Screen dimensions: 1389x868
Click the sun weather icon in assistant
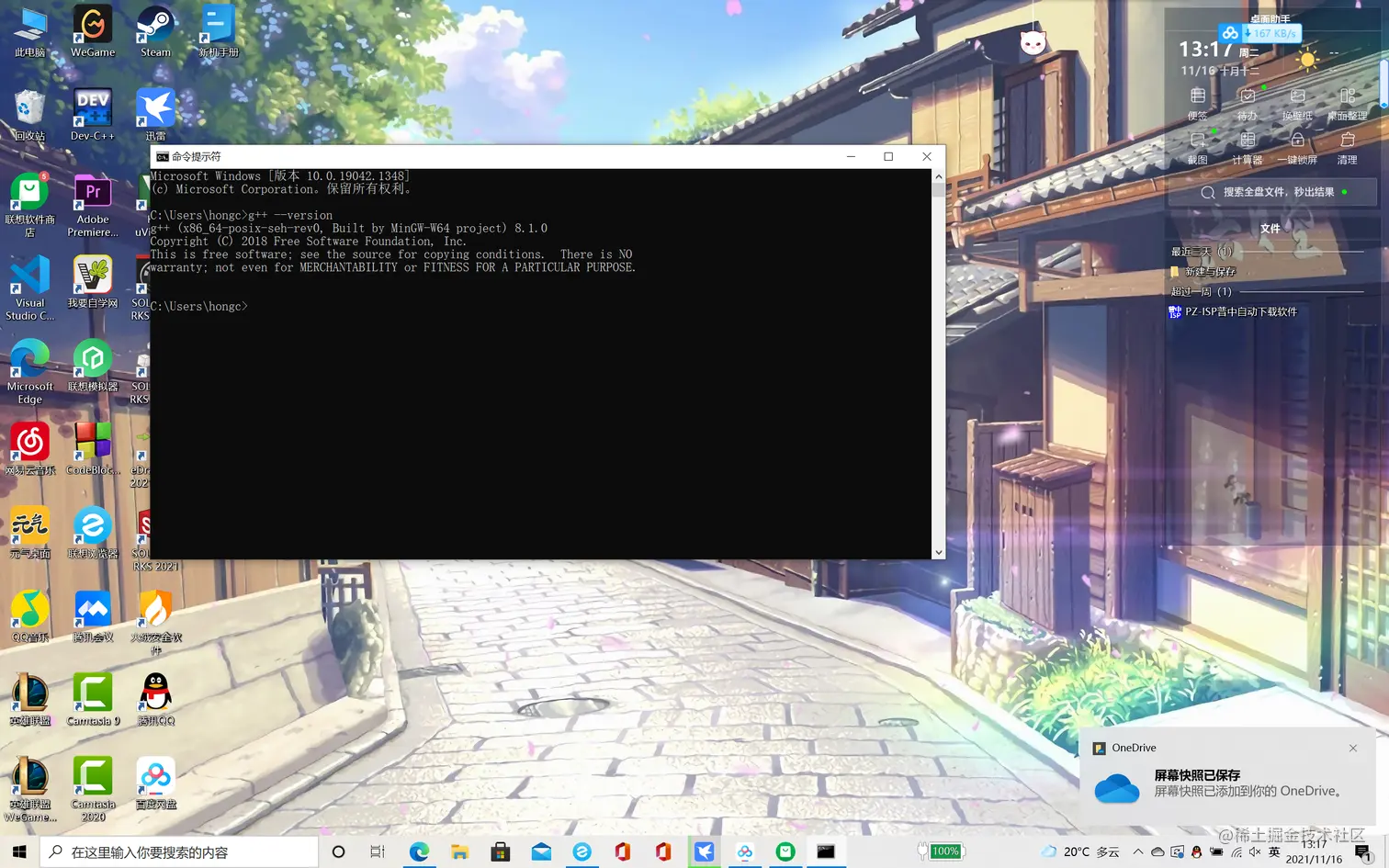coord(1307,61)
